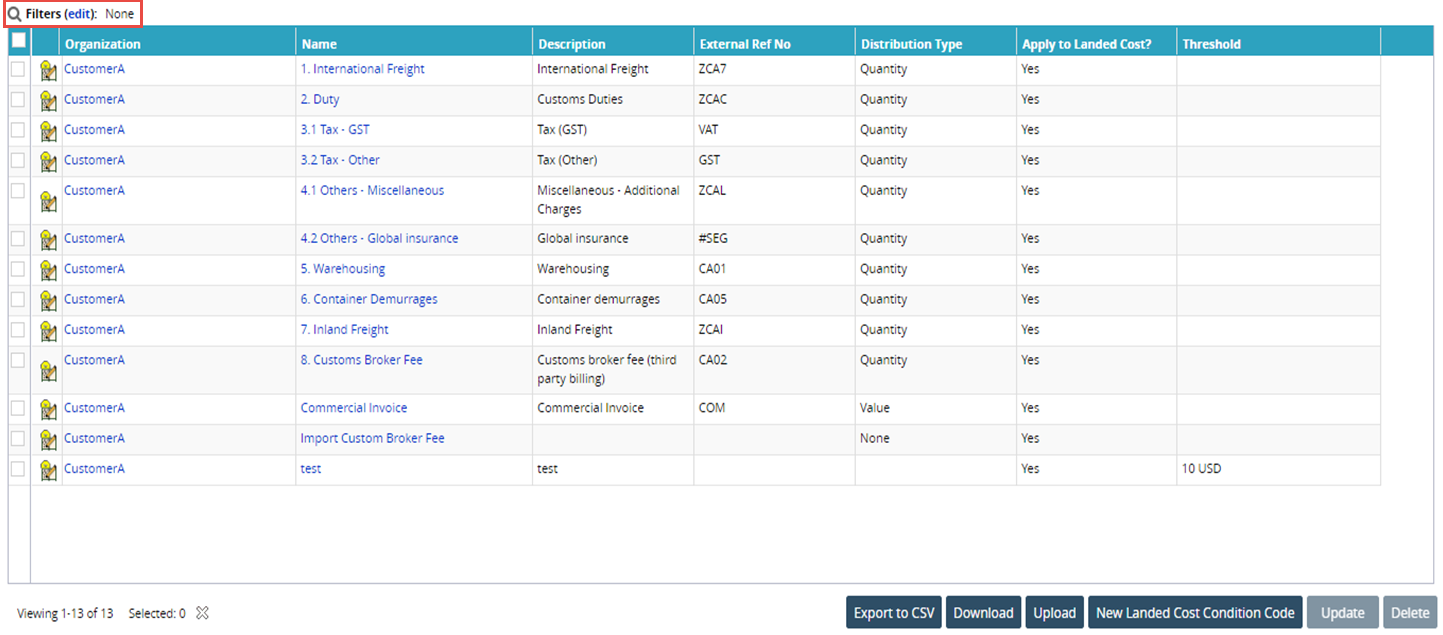The image size is (1443, 635).
Task: Click New Landed Cost Condition Code button
Action: coord(1195,613)
